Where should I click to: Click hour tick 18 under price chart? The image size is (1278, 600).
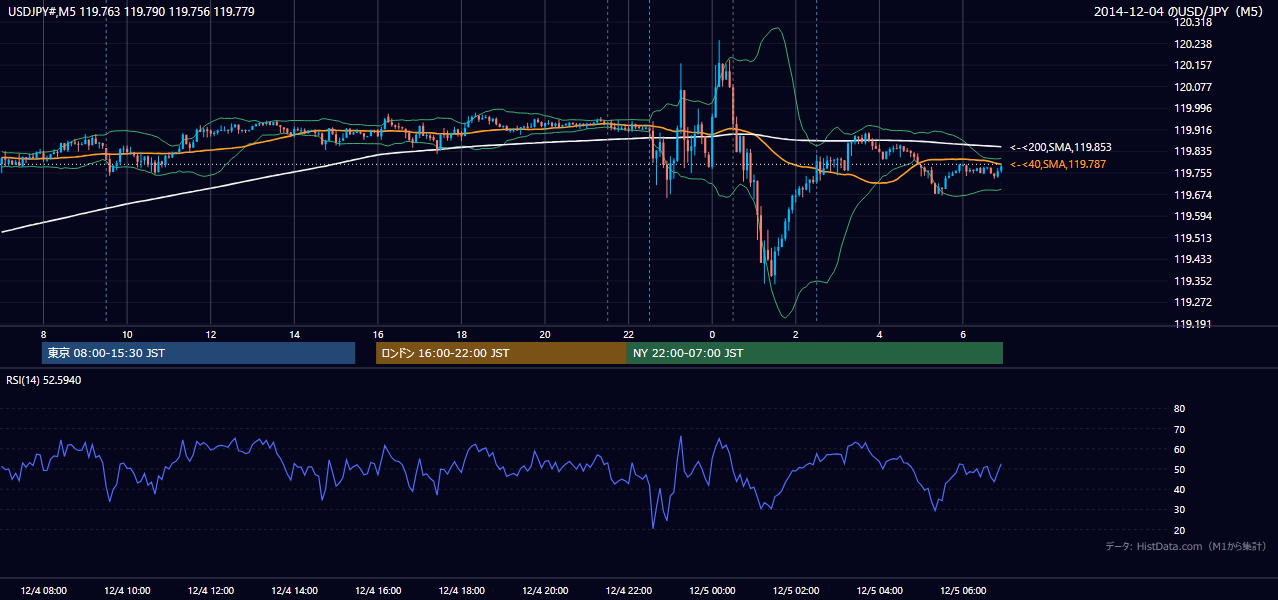click(461, 334)
